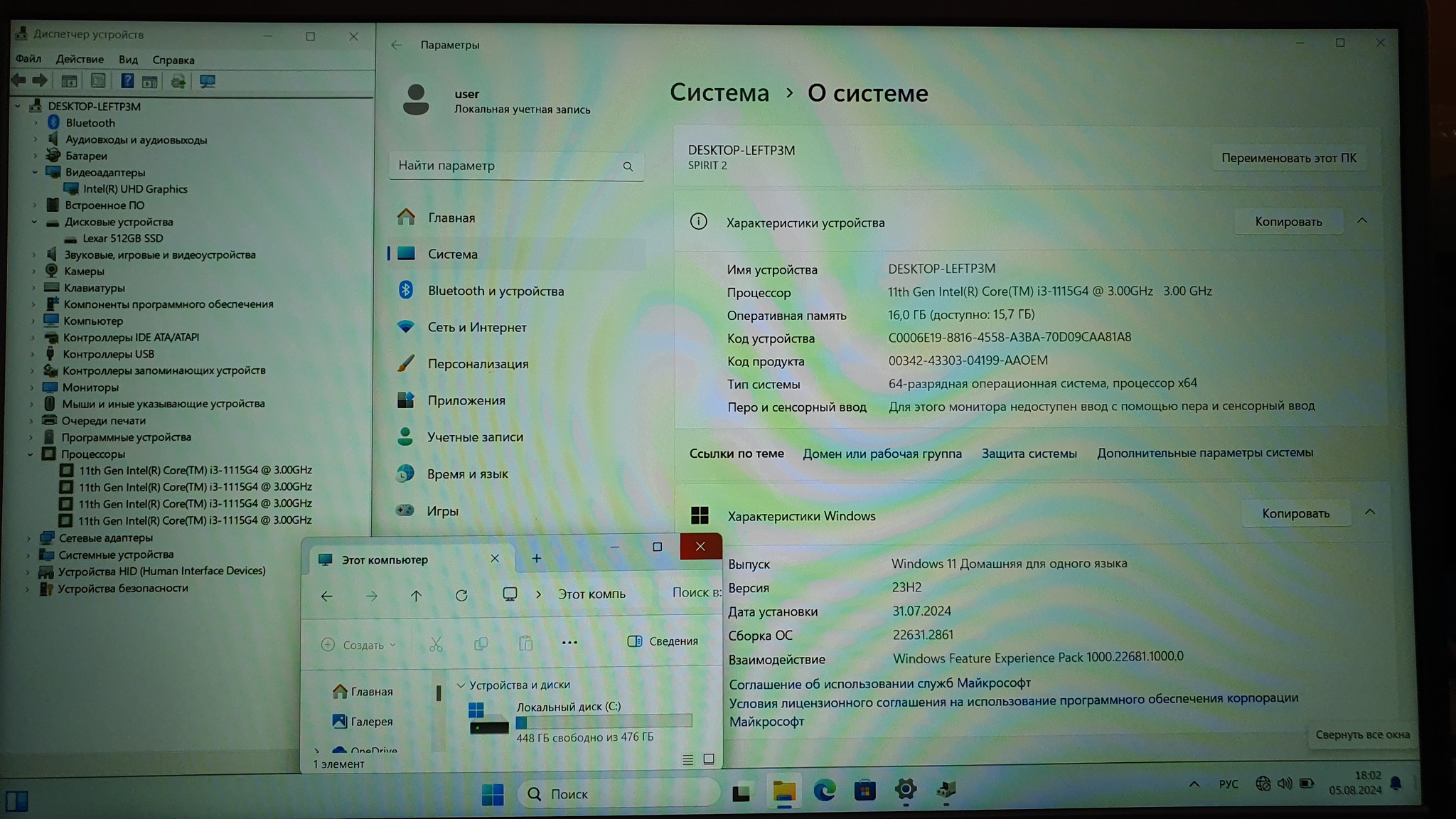Click the back arrow in Settings window
Image resolution: width=1456 pixels, height=819 pixels.
tap(396, 45)
